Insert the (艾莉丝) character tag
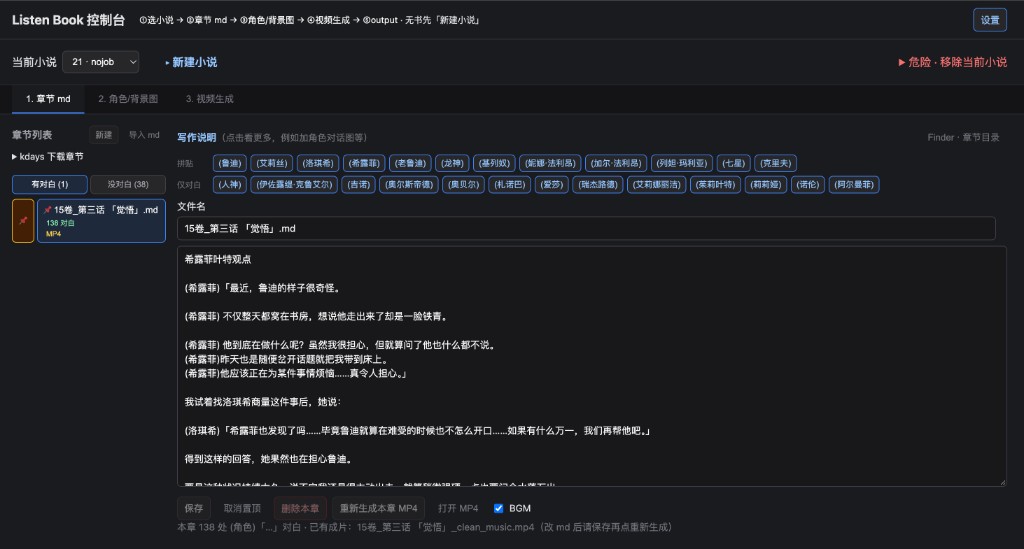This screenshot has width=1024, height=549. [272, 163]
